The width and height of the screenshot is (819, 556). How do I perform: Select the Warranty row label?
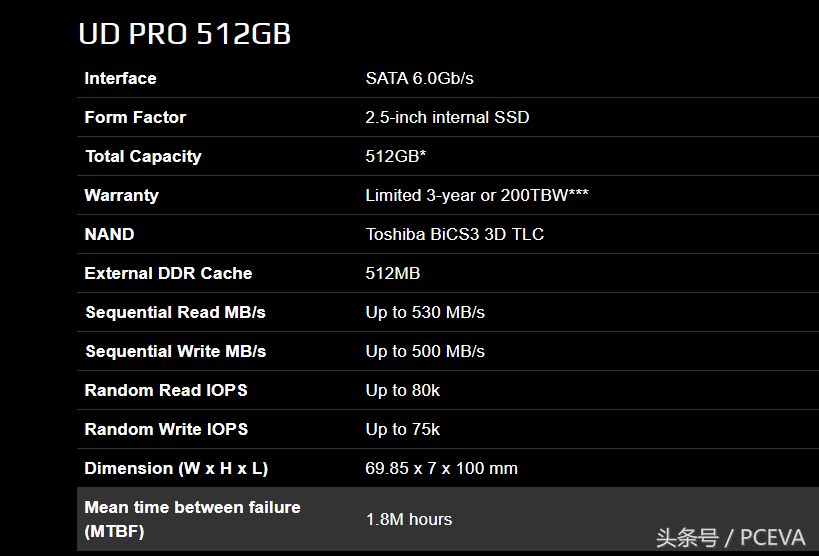tap(122, 195)
